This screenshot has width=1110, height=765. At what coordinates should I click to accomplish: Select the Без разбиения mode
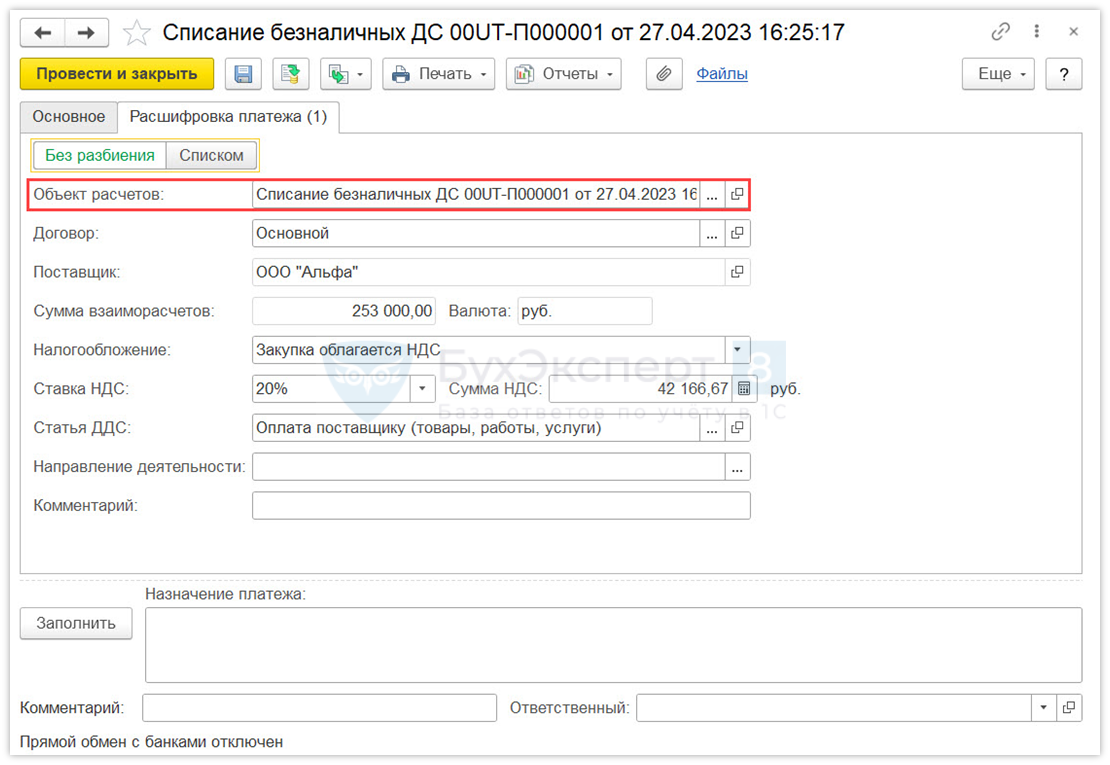(x=99, y=155)
